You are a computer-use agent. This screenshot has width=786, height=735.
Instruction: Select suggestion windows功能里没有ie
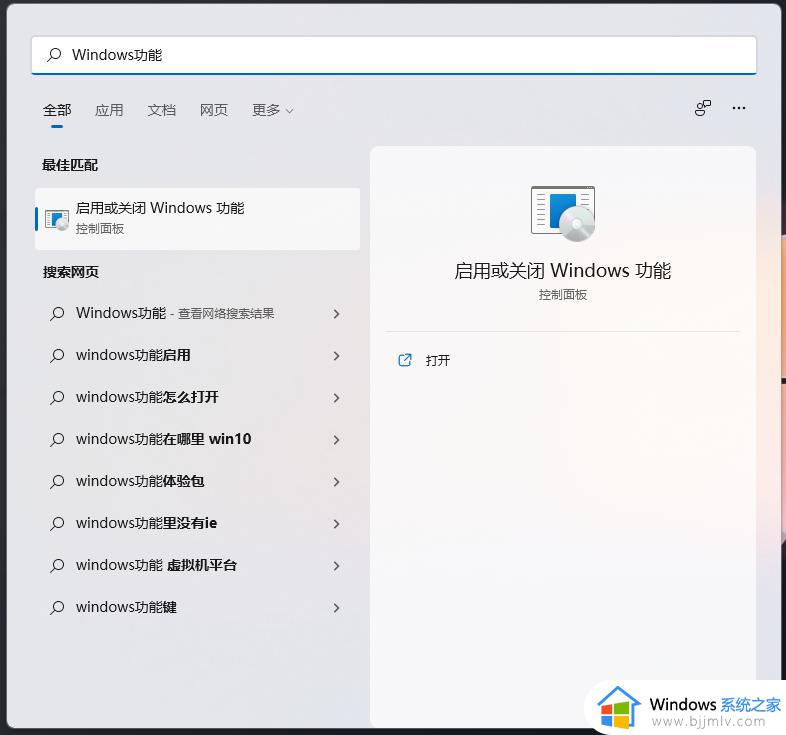tap(198, 523)
